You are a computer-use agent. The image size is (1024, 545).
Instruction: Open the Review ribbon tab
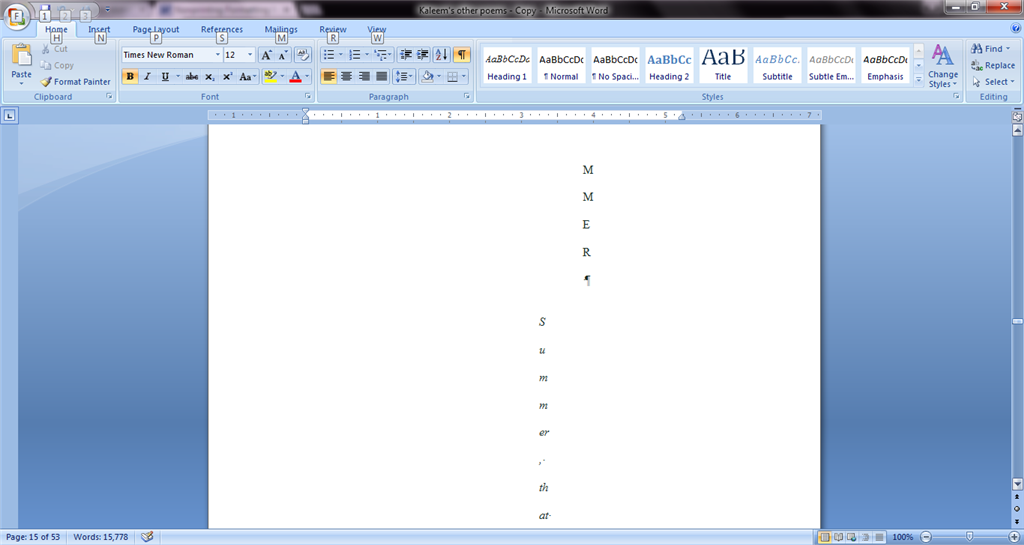[332, 29]
